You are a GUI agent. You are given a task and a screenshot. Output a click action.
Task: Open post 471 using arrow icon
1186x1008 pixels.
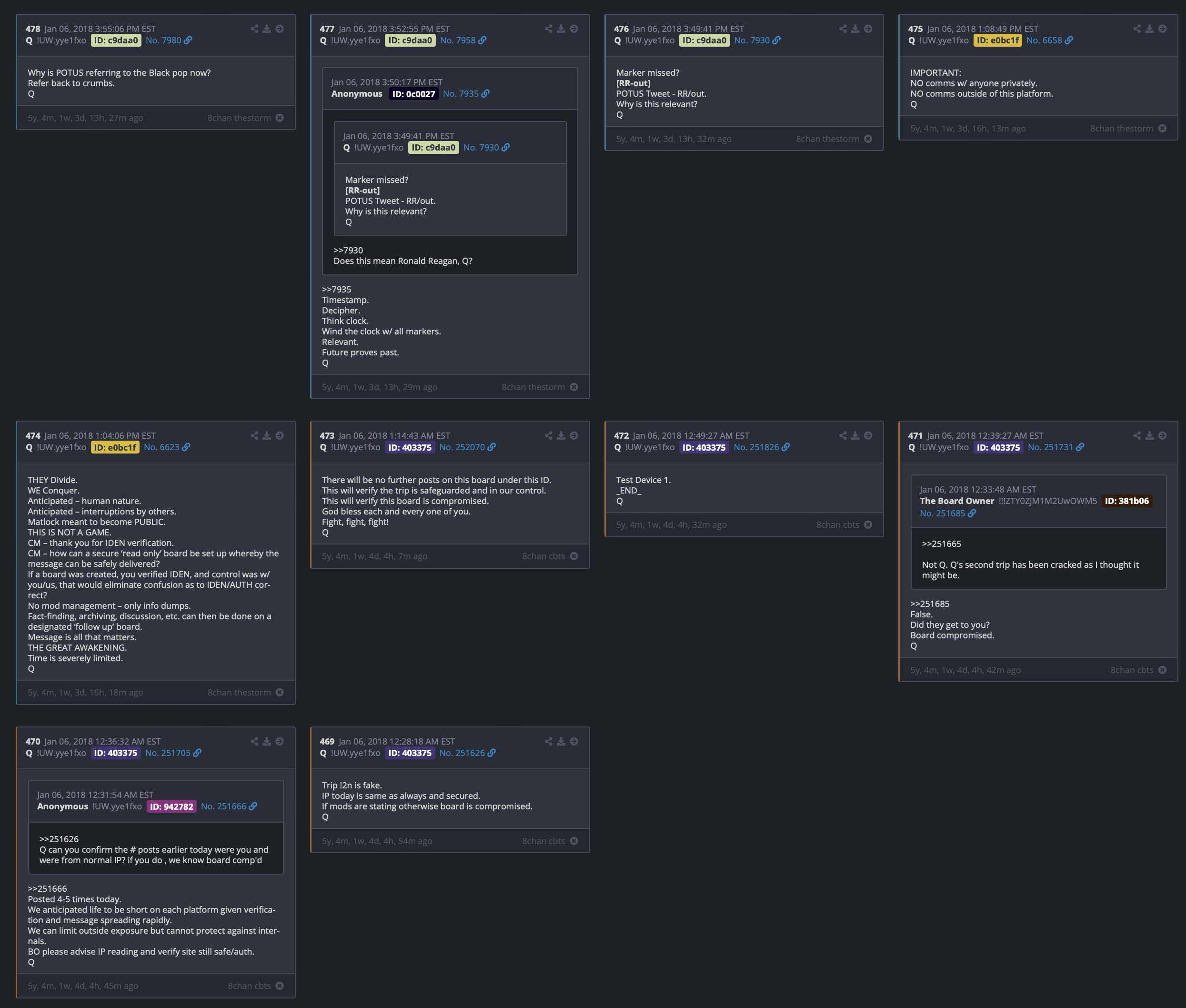click(1162, 435)
